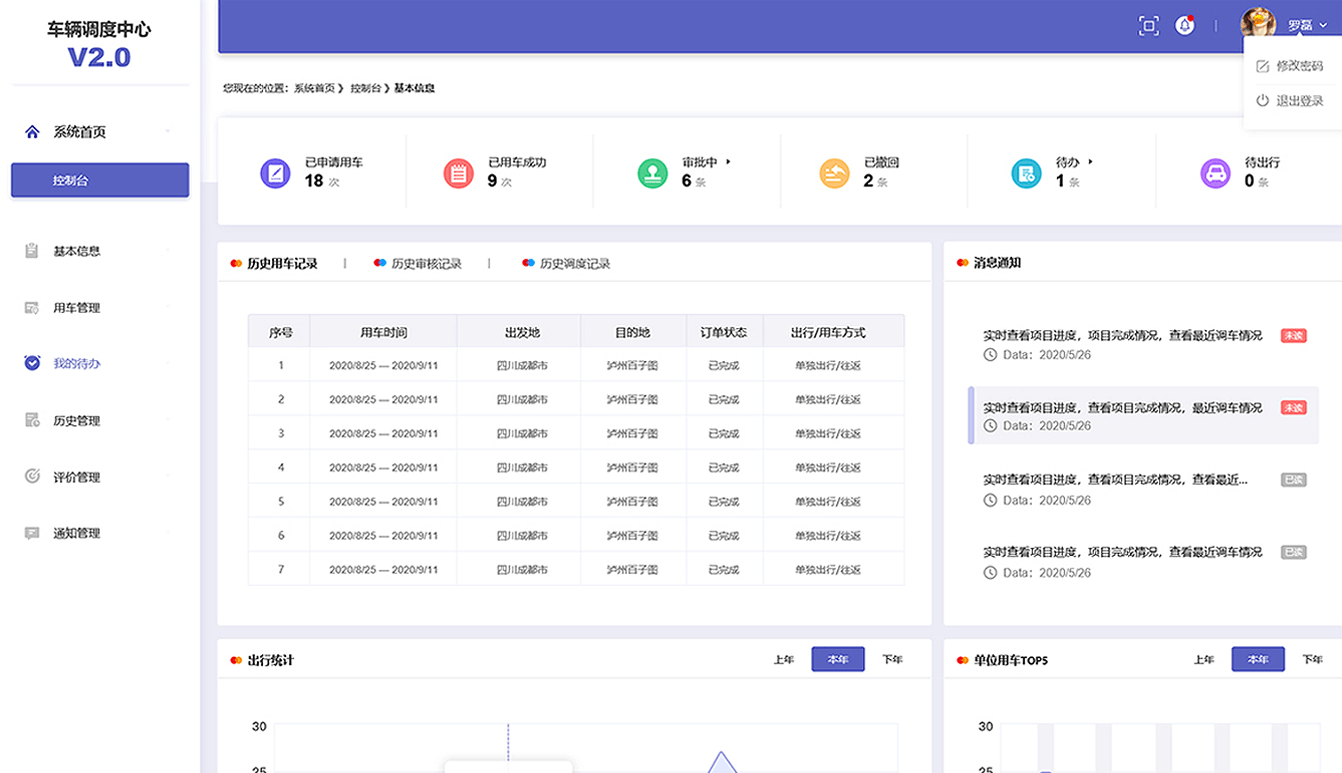The width and height of the screenshot is (1342, 773).
Task: Click the 审批中 green stat icon
Action: click(x=652, y=173)
